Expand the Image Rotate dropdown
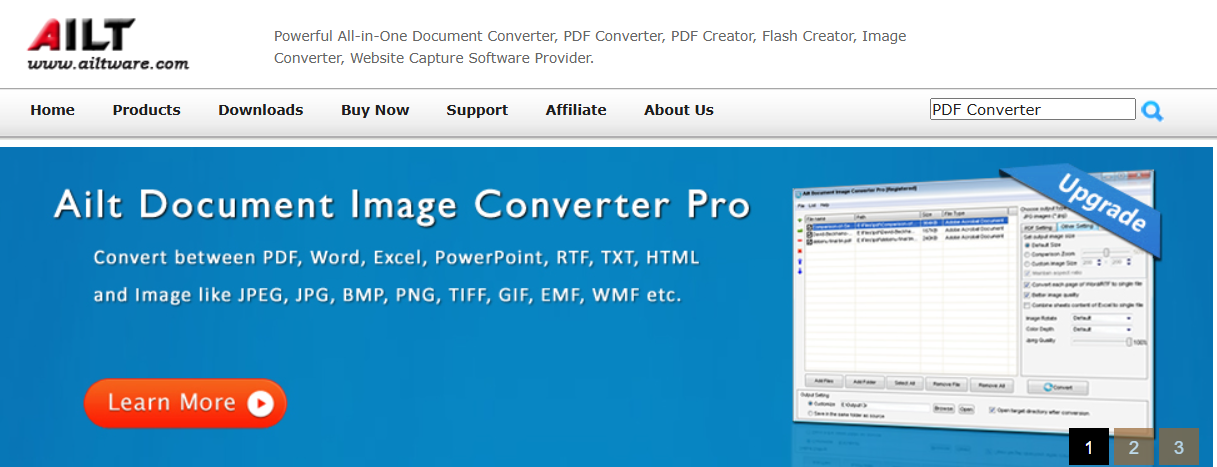 [1101, 318]
